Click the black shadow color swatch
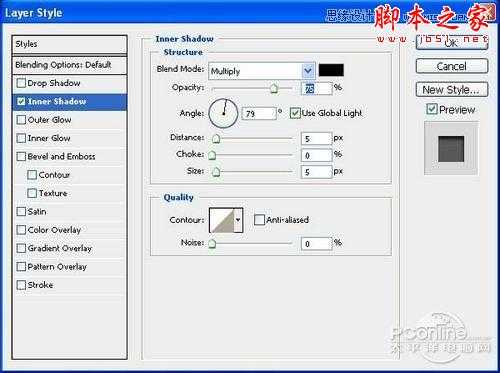500x373 pixels. click(x=331, y=70)
